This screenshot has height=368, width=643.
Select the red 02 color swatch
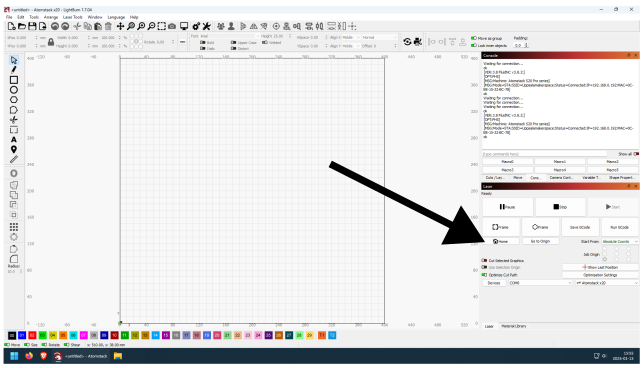[32, 336]
